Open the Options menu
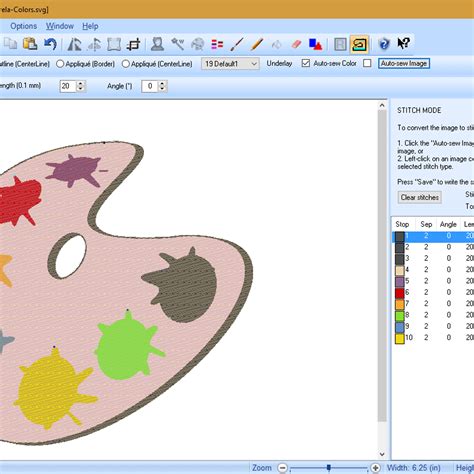The width and height of the screenshot is (474, 474). click(x=23, y=26)
